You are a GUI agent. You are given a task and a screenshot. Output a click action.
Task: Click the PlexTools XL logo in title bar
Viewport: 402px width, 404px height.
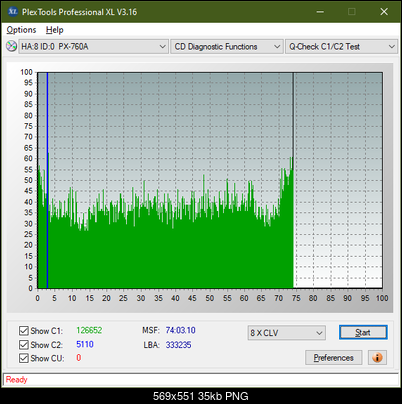click(x=12, y=12)
